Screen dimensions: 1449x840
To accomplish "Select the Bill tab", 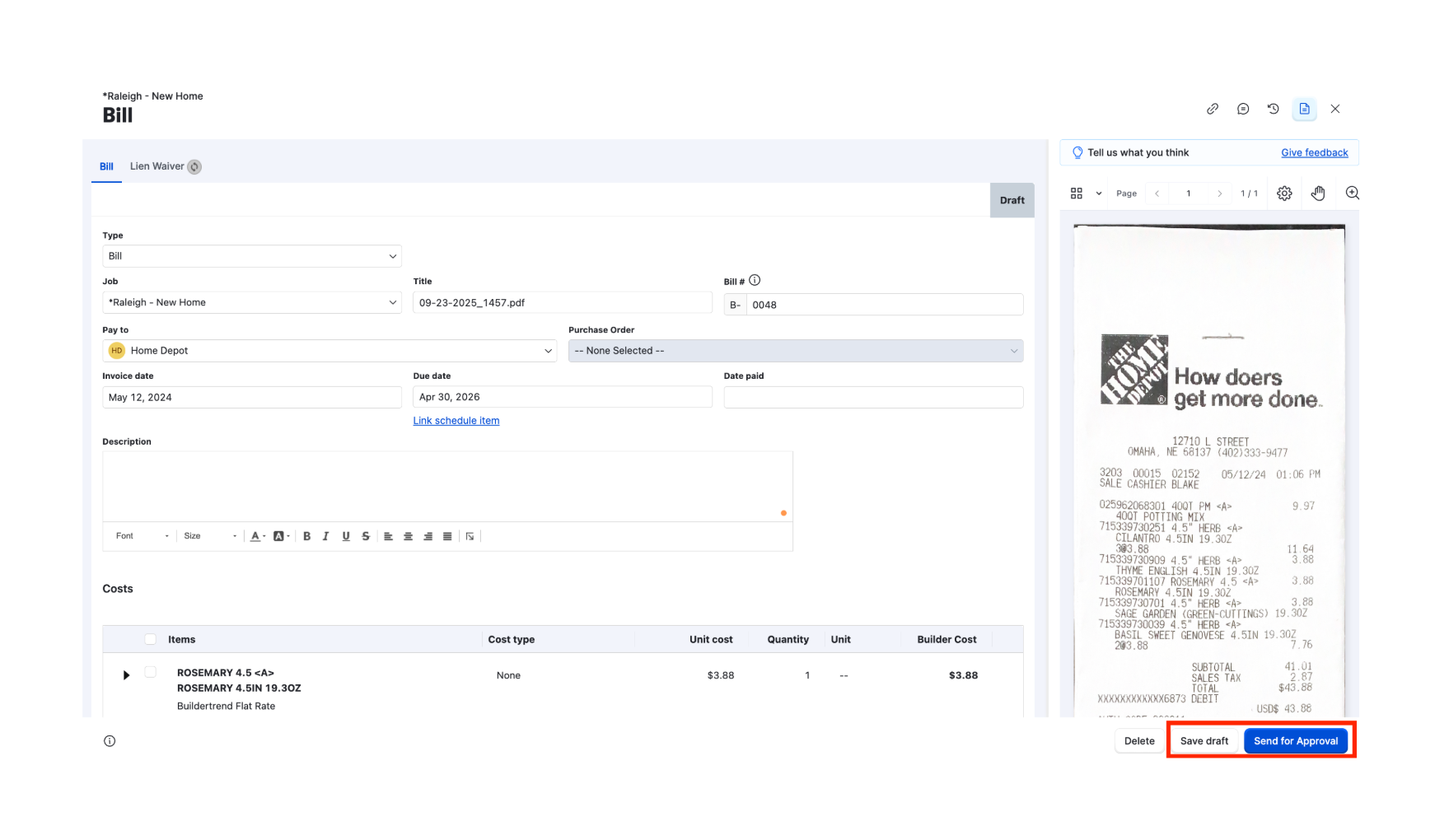I will [106, 166].
